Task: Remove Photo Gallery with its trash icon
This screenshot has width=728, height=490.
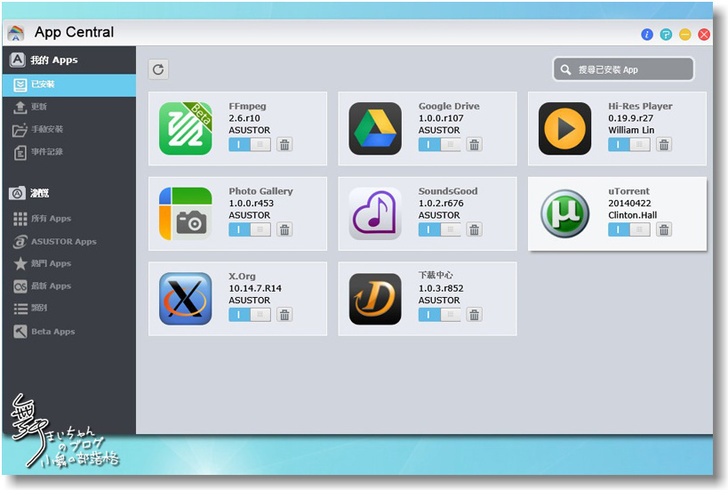Action: coord(285,229)
